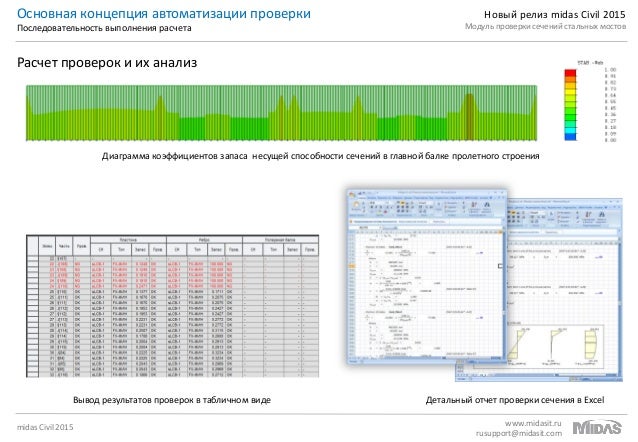Click the Name Box in front Excel window
Image resolution: width=638 pixels, height=442 pixels.
pos(365,228)
